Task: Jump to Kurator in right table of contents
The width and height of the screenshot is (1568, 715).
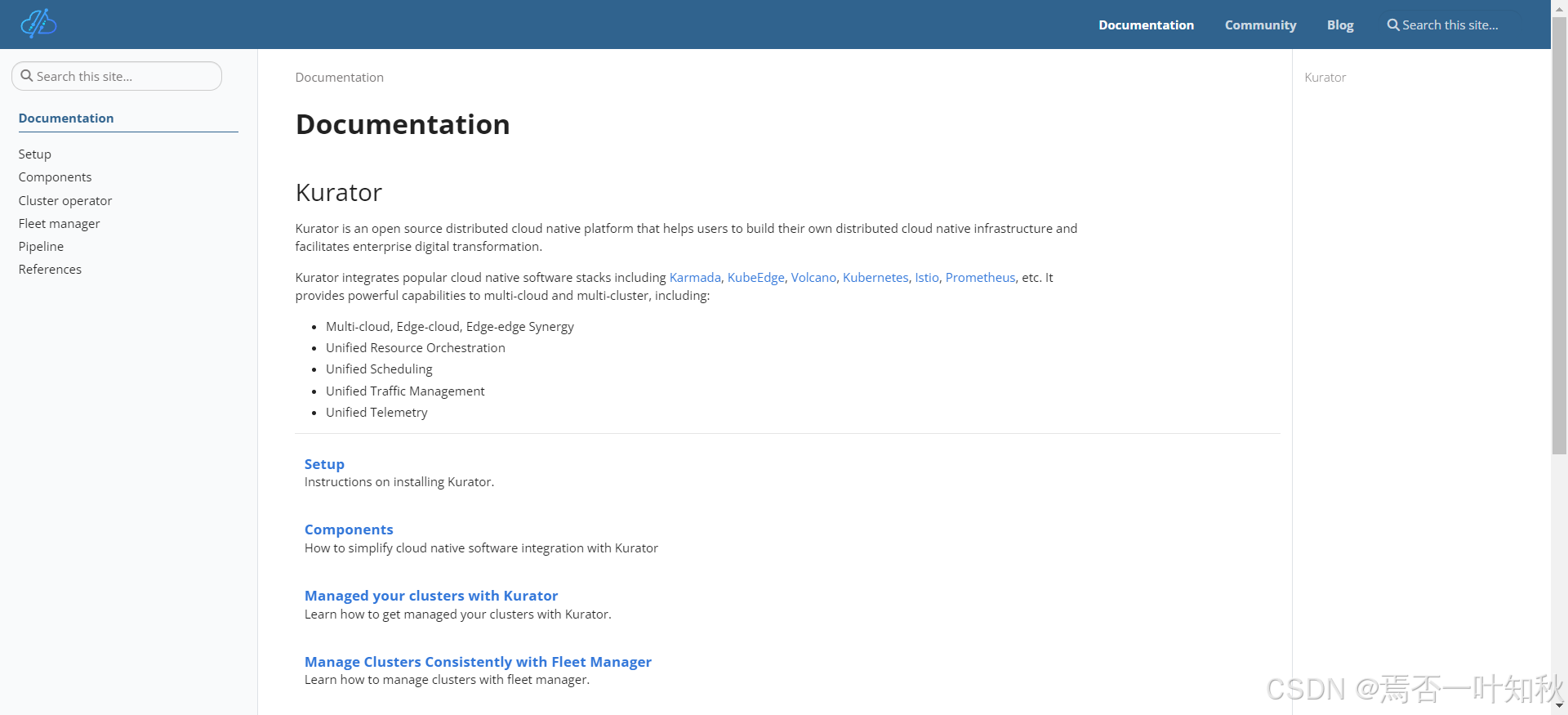Action: 1325,78
